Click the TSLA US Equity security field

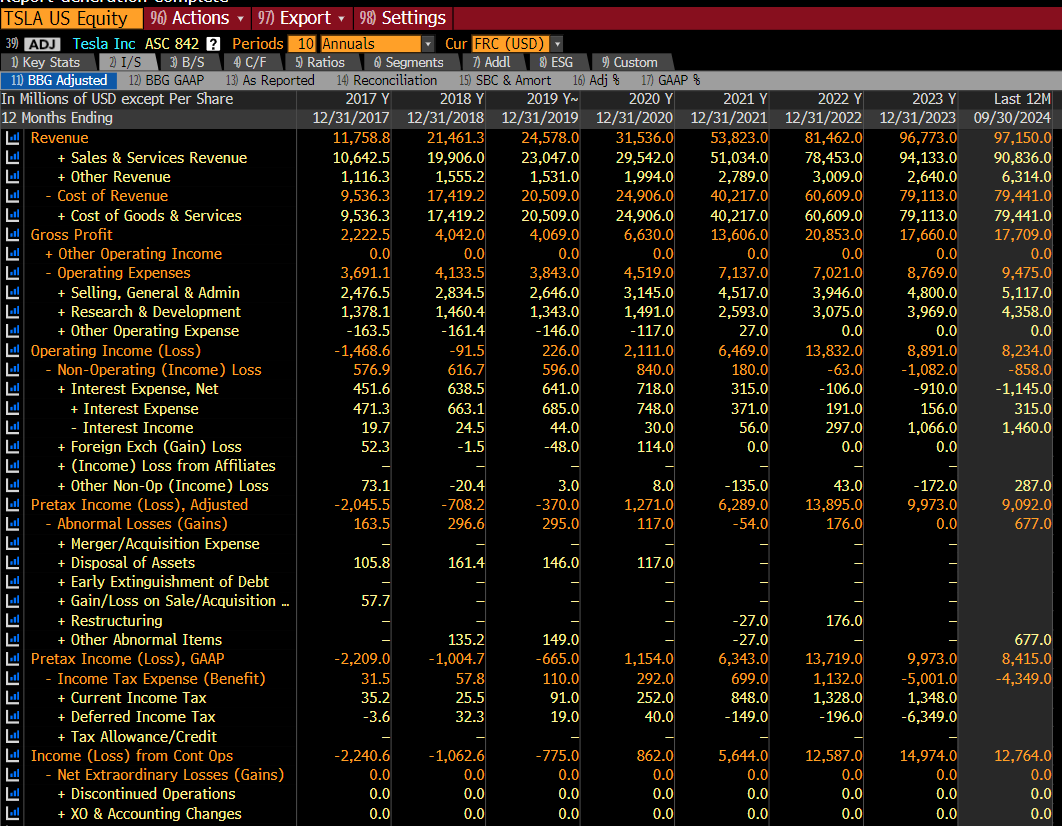(x=71, y=18)
